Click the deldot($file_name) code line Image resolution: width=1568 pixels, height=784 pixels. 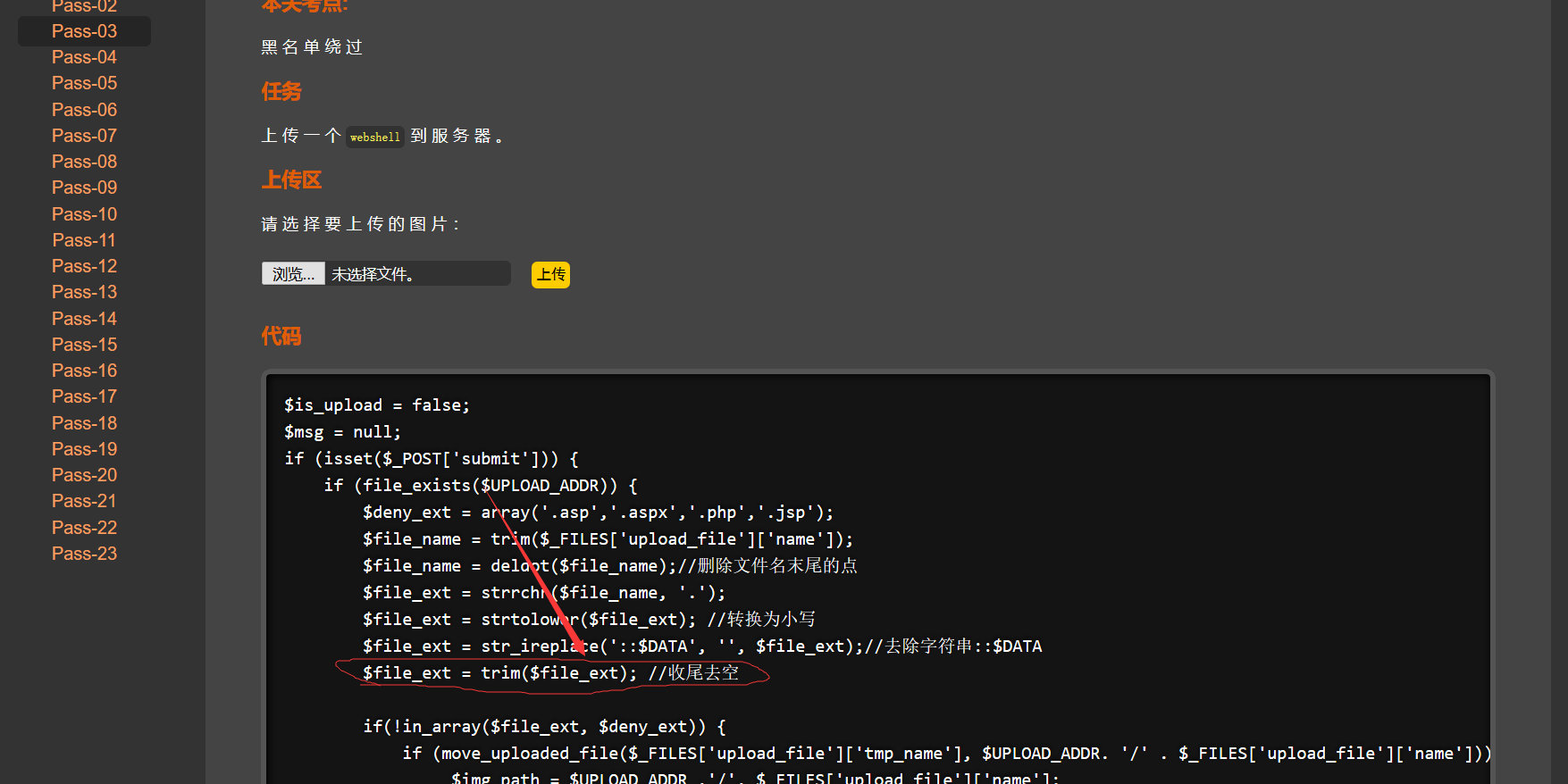pyautogui.click(x=609, y=566)
